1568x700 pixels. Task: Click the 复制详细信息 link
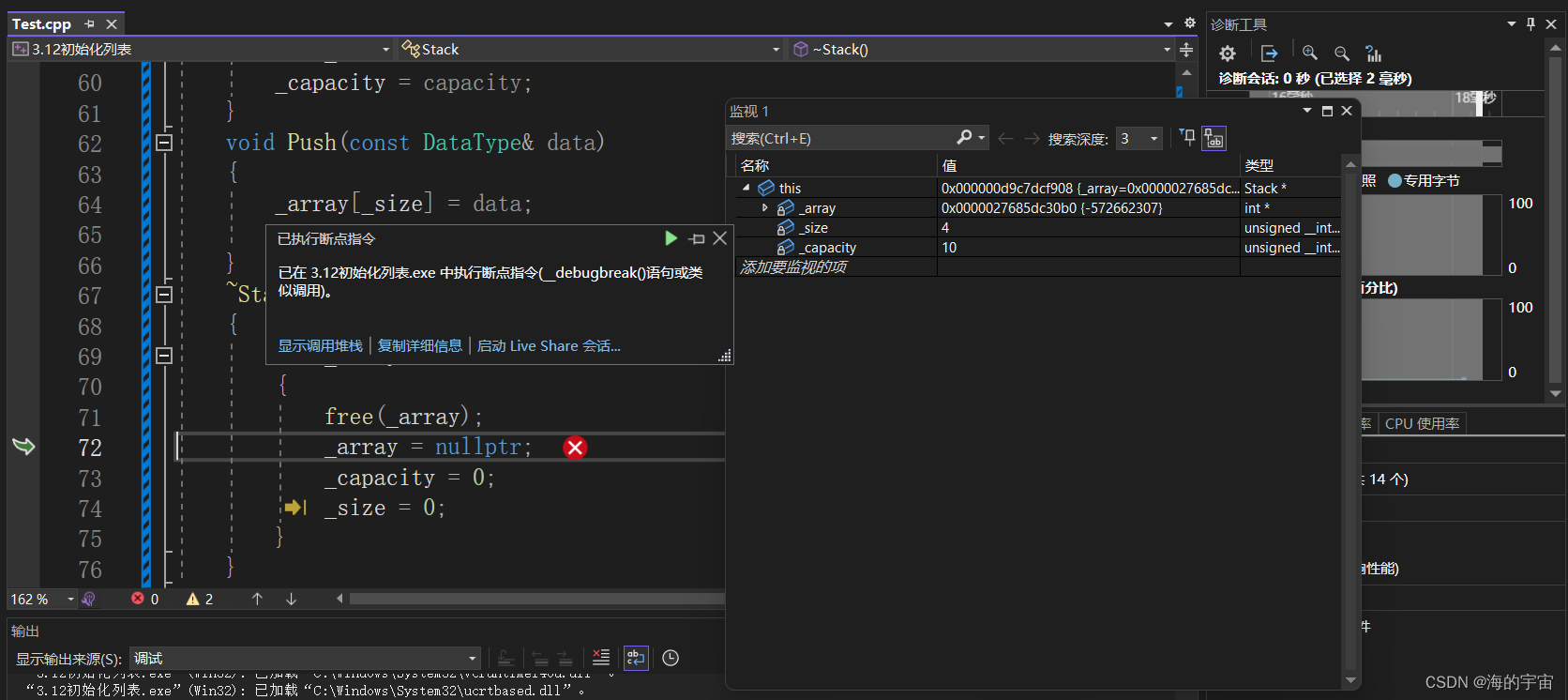coord(419,345)
